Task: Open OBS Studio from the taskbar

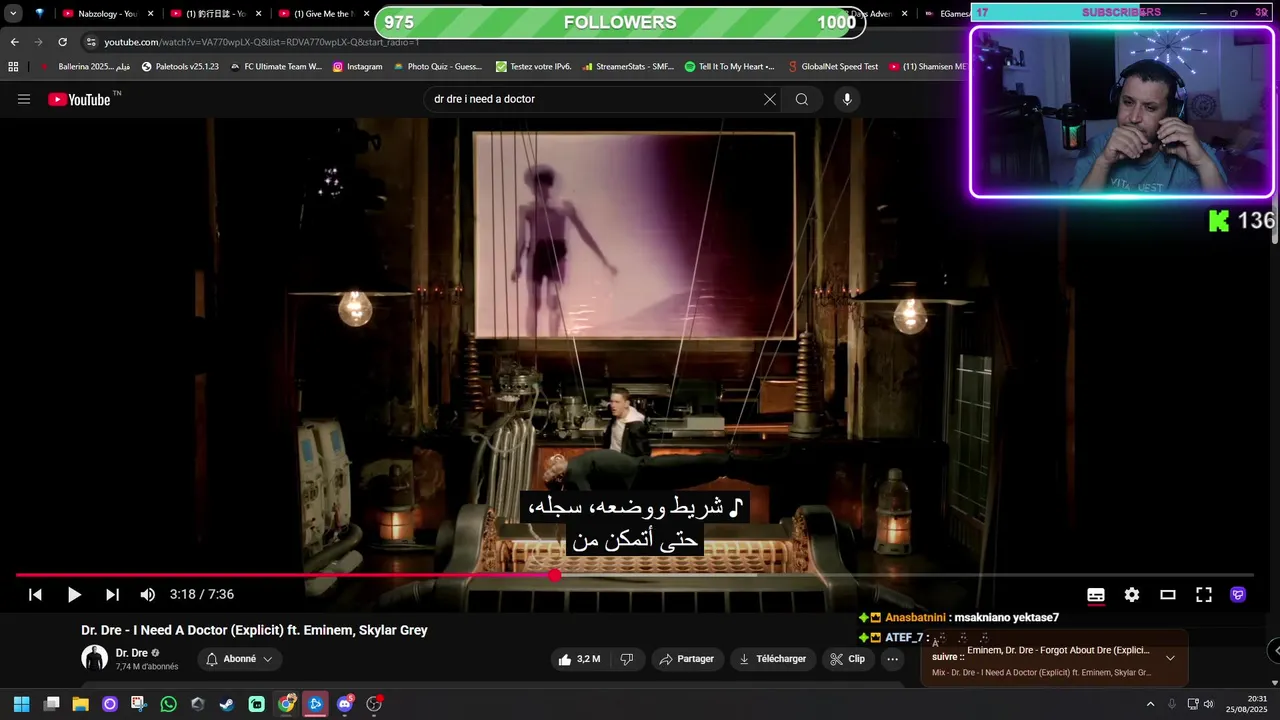Action: [x=374, y=704]
